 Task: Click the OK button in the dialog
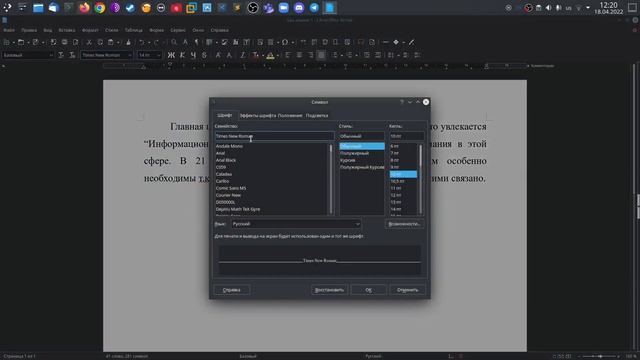(368, 290)
